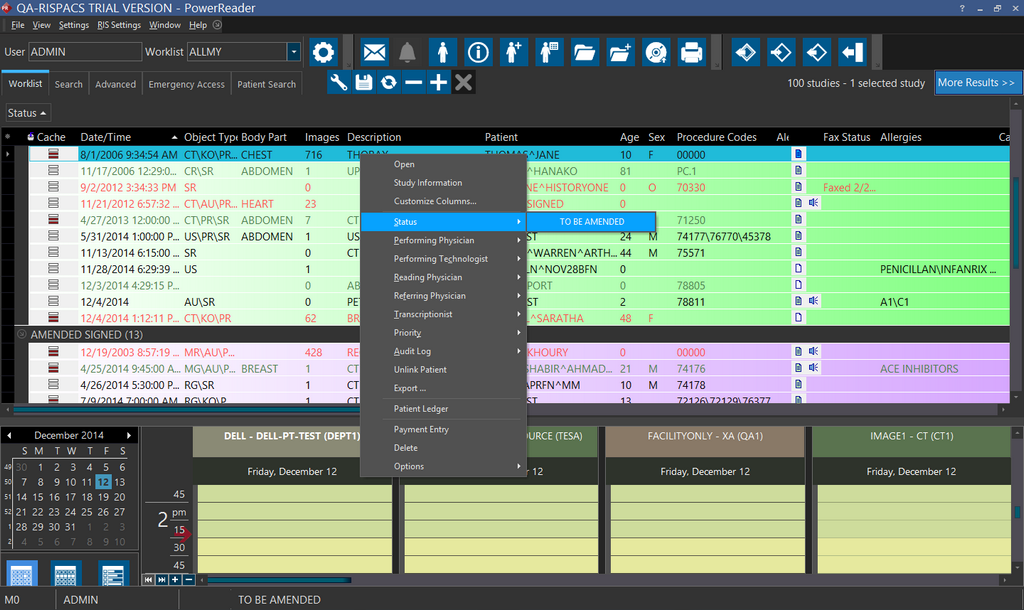Open the settings gear icon in toolbar

pyautogui.click(x=322, y=51)
